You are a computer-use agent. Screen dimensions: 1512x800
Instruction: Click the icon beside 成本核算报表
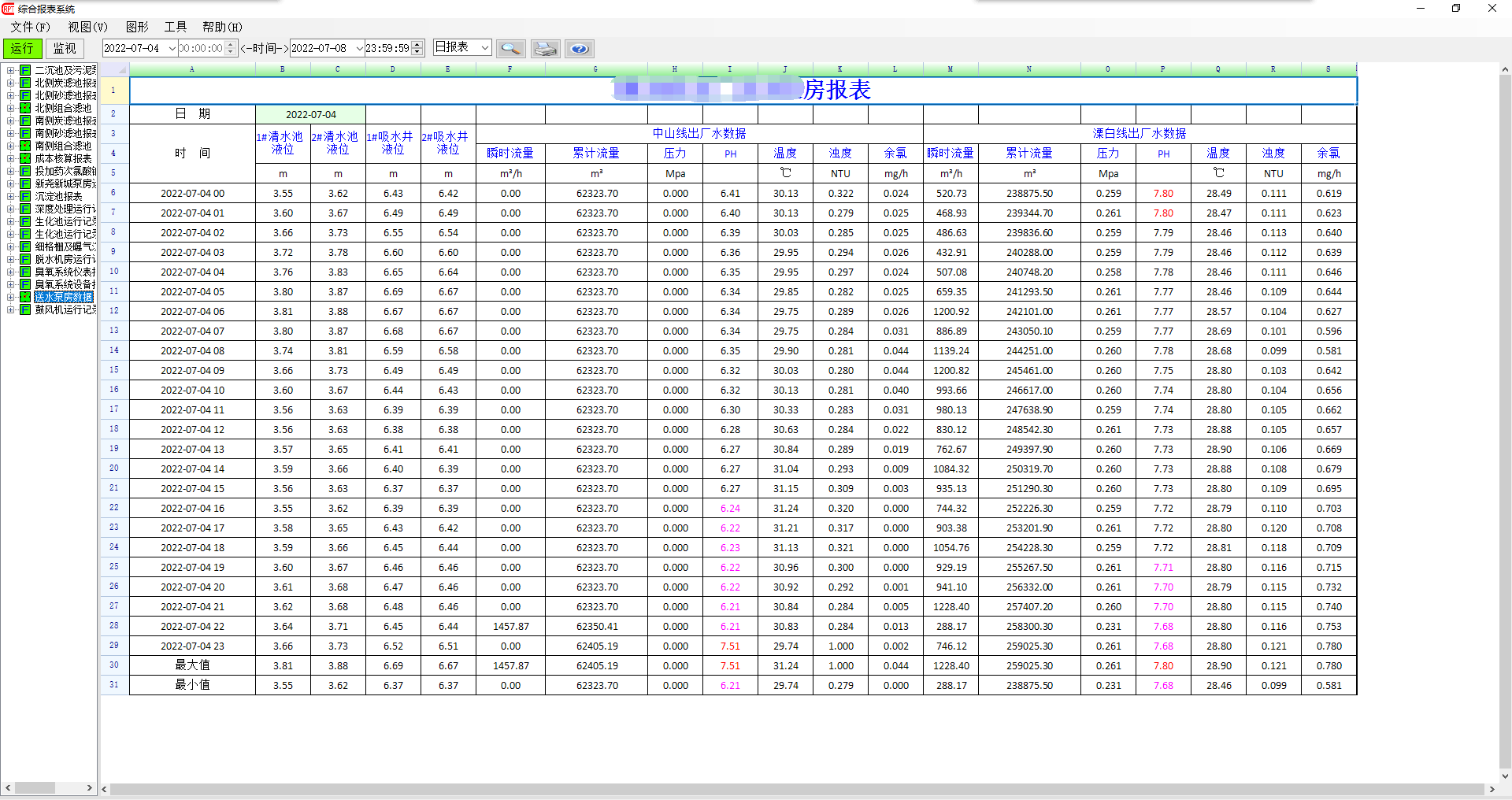point(25,158)
